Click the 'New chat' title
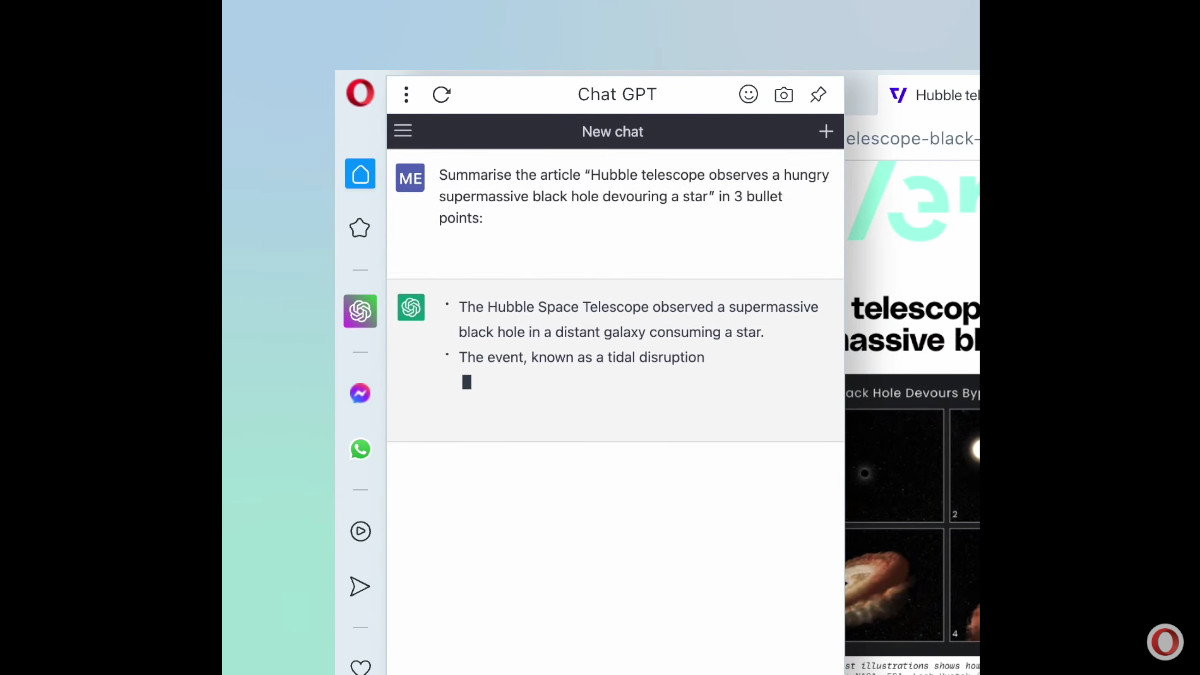The image size is (1200, 675). (x=613, y=132)
